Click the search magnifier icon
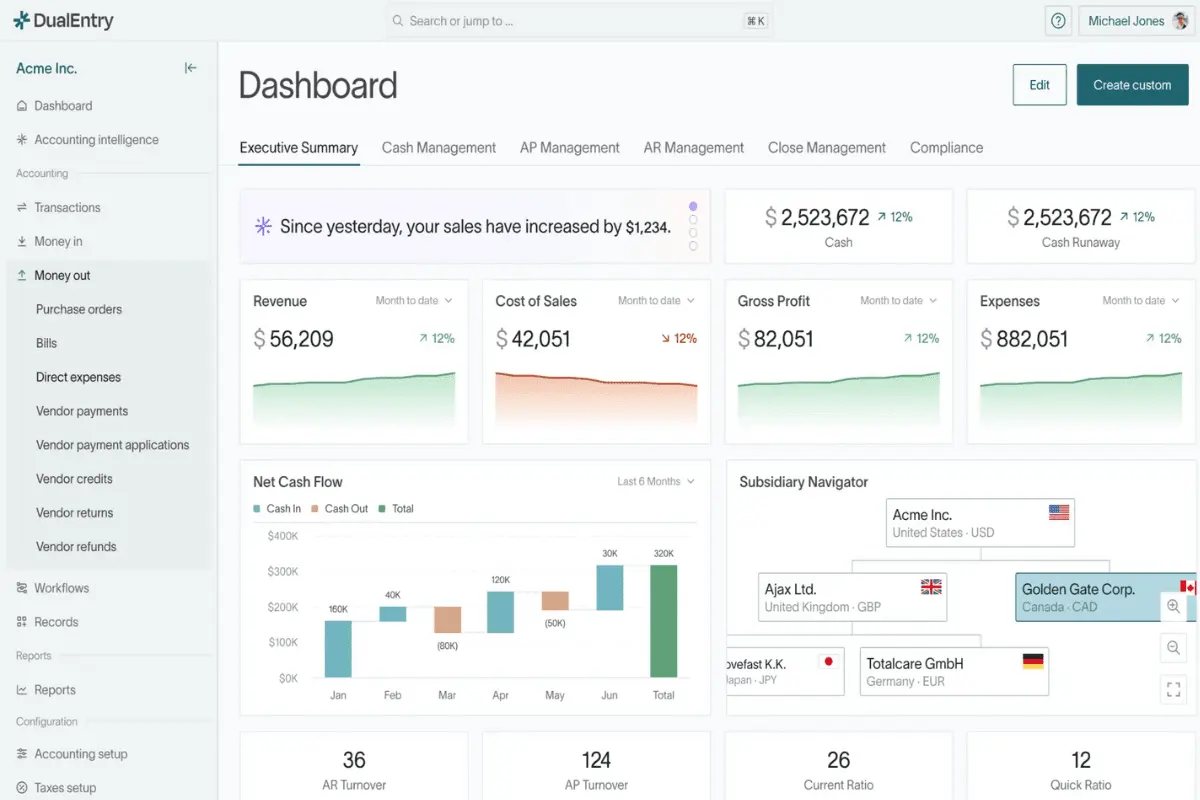Image resolution: width=1200 pixels, height=800 pixels. [398, 21]
